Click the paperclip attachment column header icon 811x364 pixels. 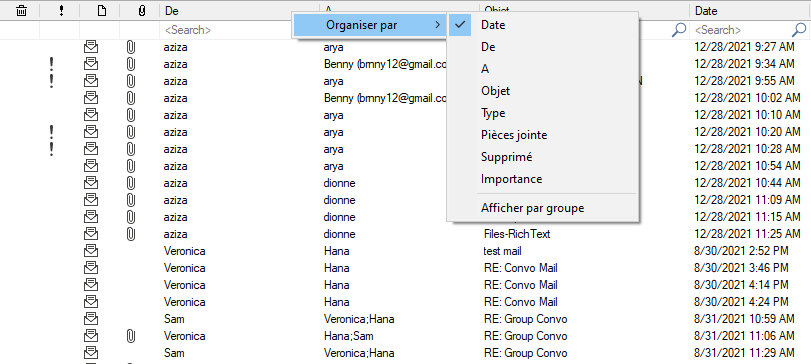[142, 11]
